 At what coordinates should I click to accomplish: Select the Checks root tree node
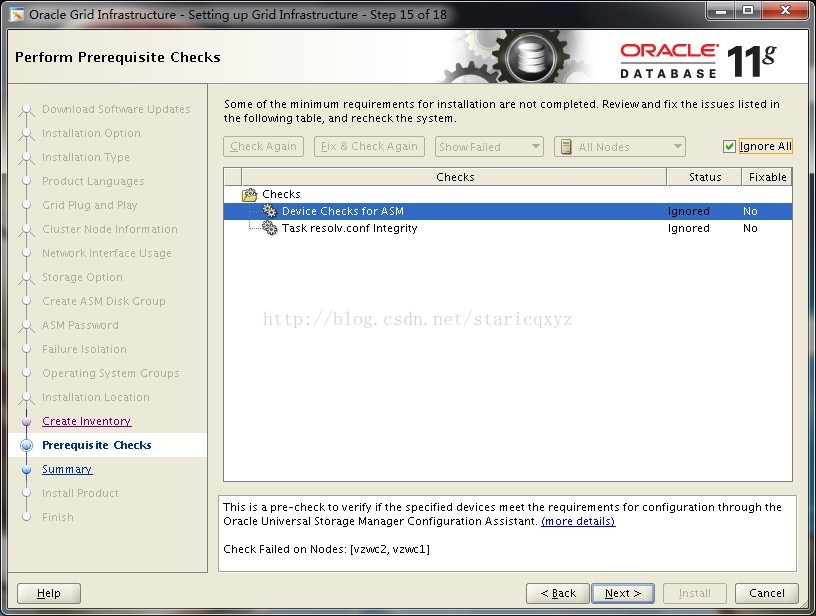click(281, 194)
